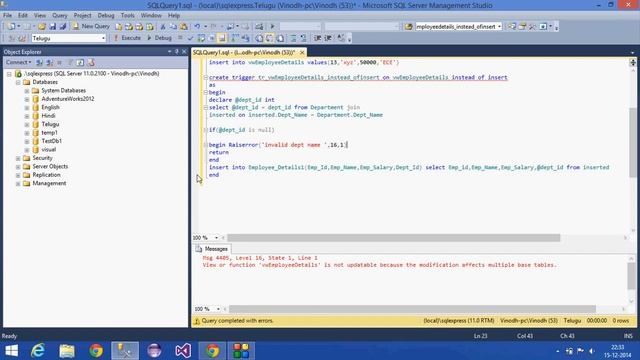Open the Query menu
640x360 pixels.
point(60,16)
